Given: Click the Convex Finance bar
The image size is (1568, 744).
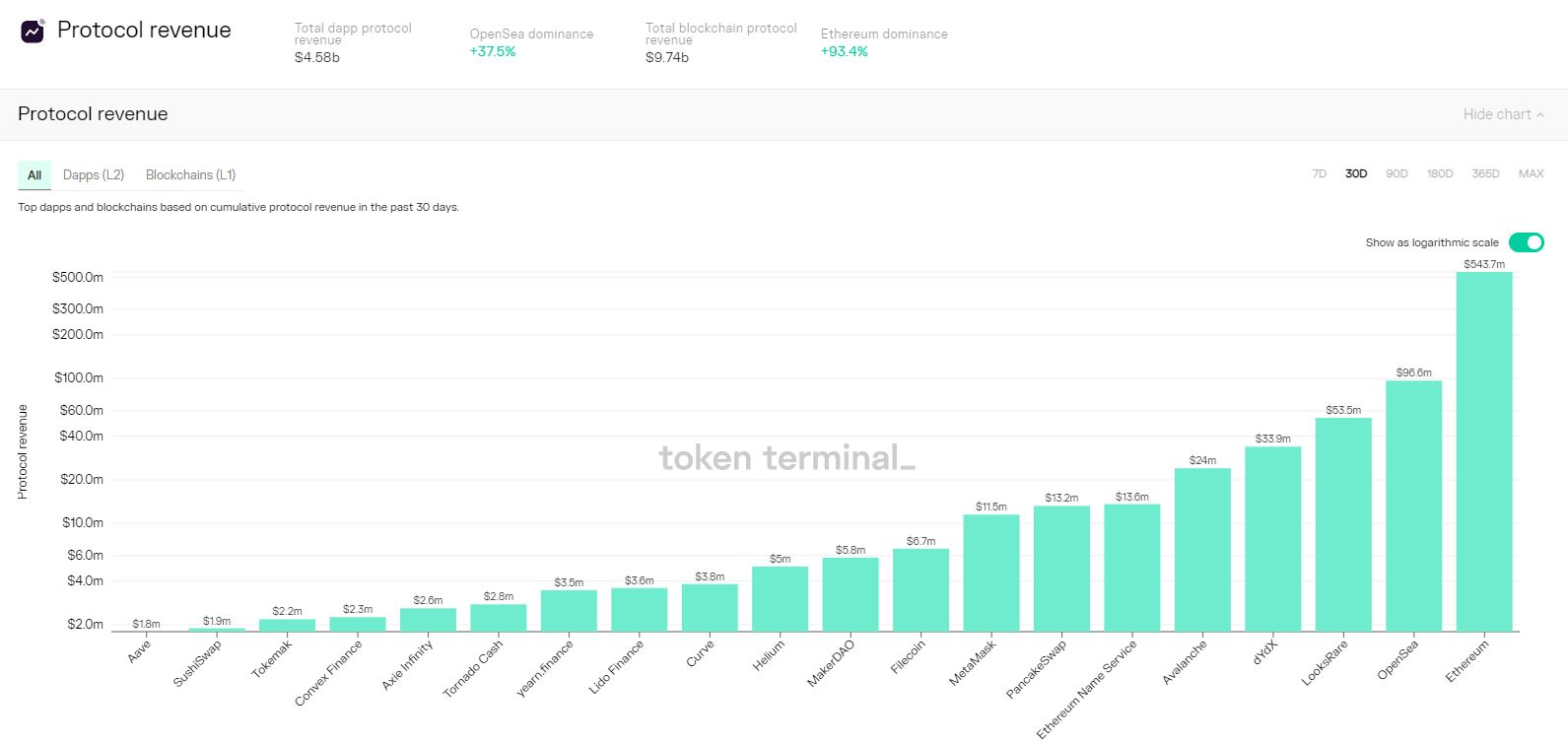Looking at the screenshot, I should pos(358,624).
